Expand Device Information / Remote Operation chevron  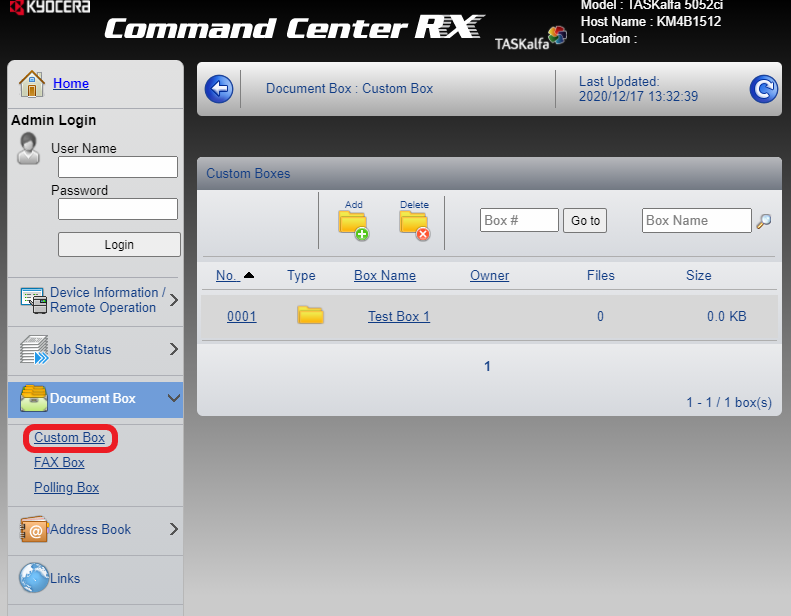[174, 300]
